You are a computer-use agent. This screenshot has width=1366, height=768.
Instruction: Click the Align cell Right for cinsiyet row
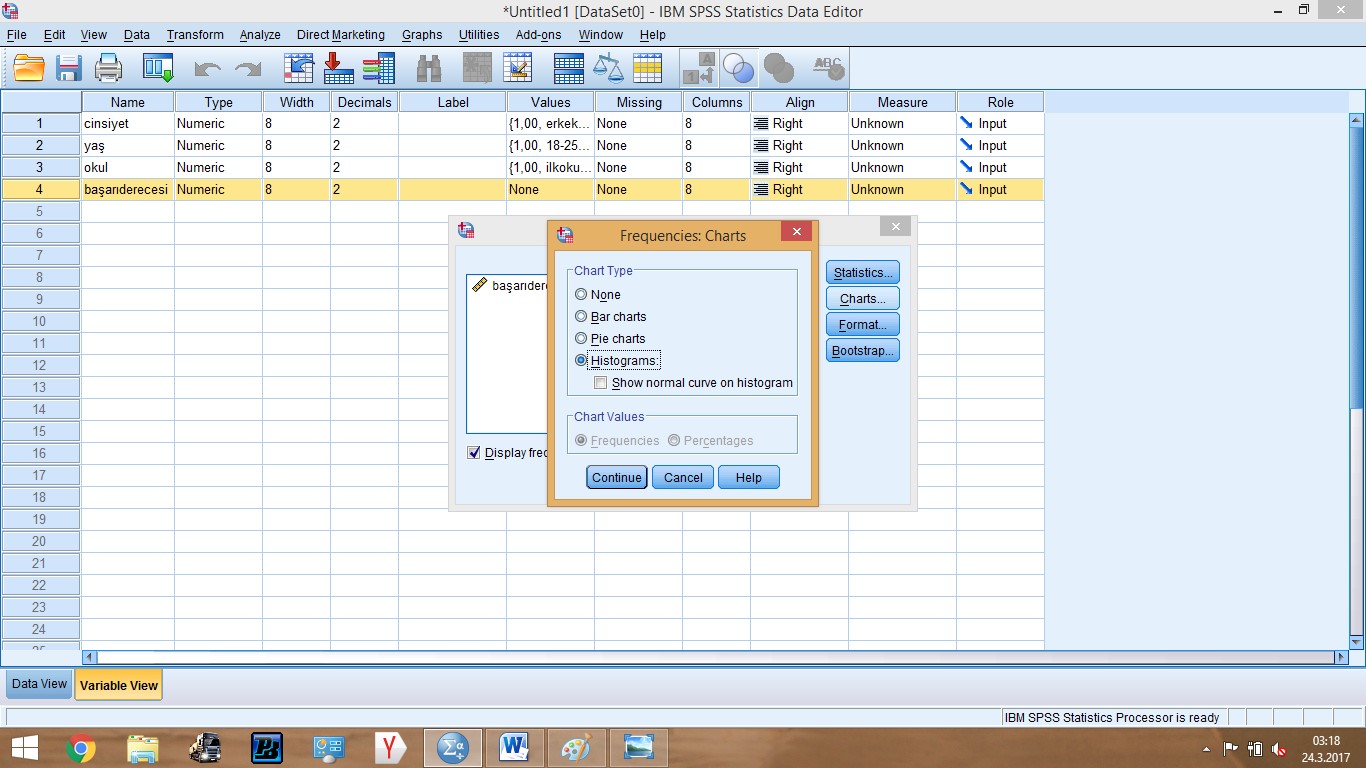(799, 124)
